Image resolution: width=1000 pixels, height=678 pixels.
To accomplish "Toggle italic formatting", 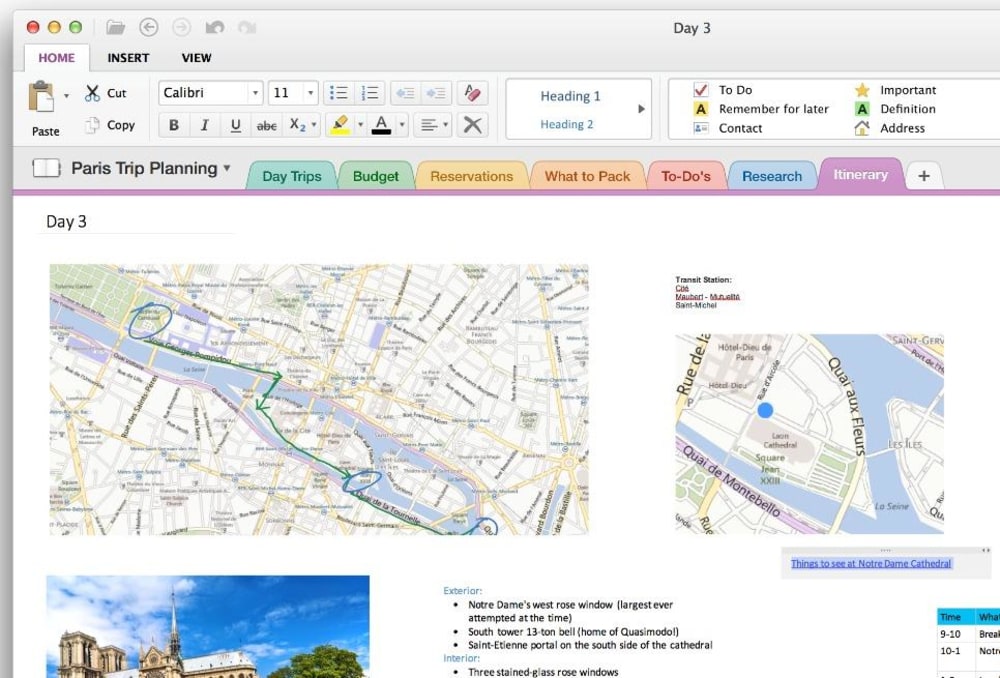I will click(x=205, y=125).
